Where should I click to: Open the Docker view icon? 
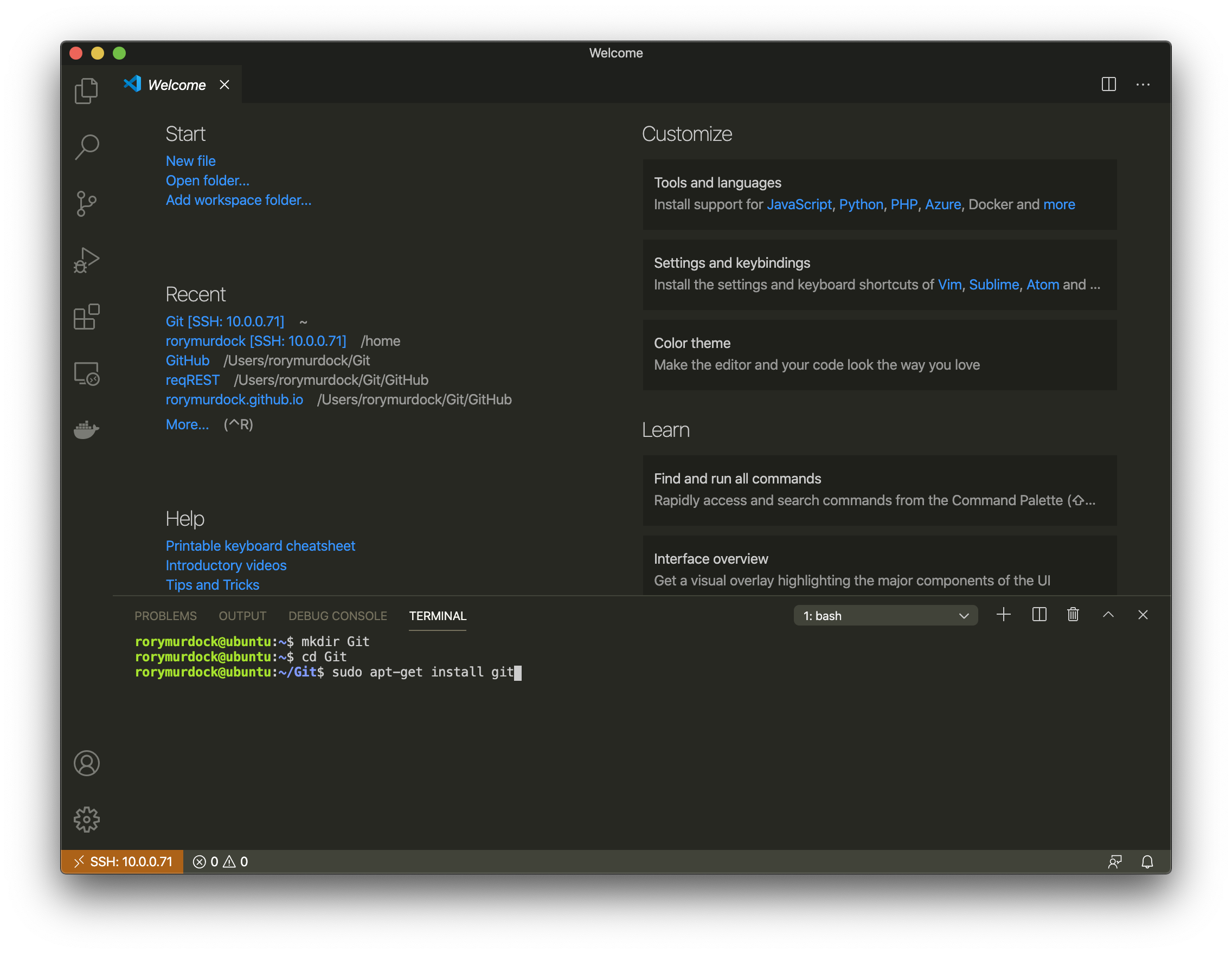coord(86,430)
